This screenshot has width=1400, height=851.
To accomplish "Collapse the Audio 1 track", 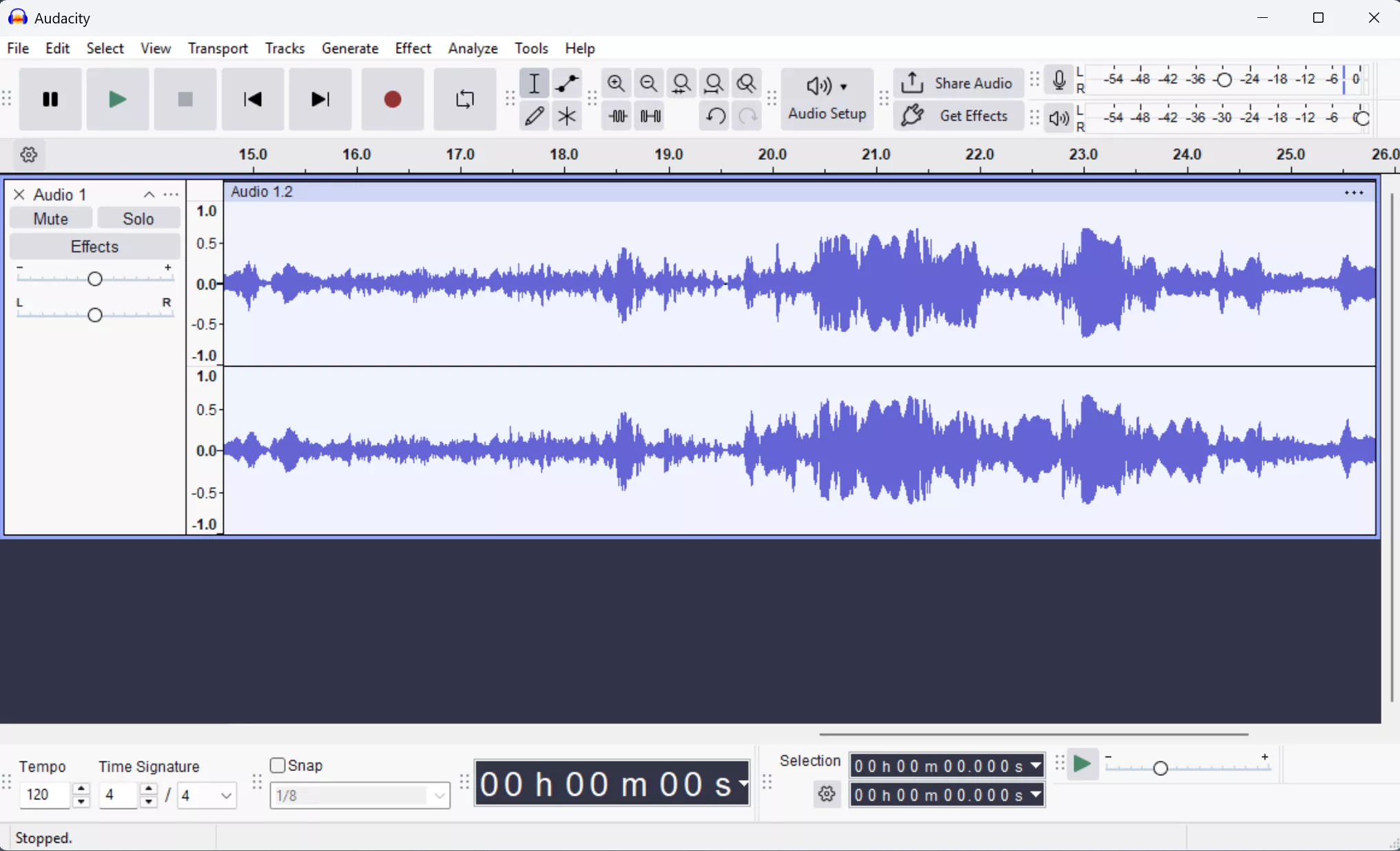I will pyautogui.click(x=149, y=195).
